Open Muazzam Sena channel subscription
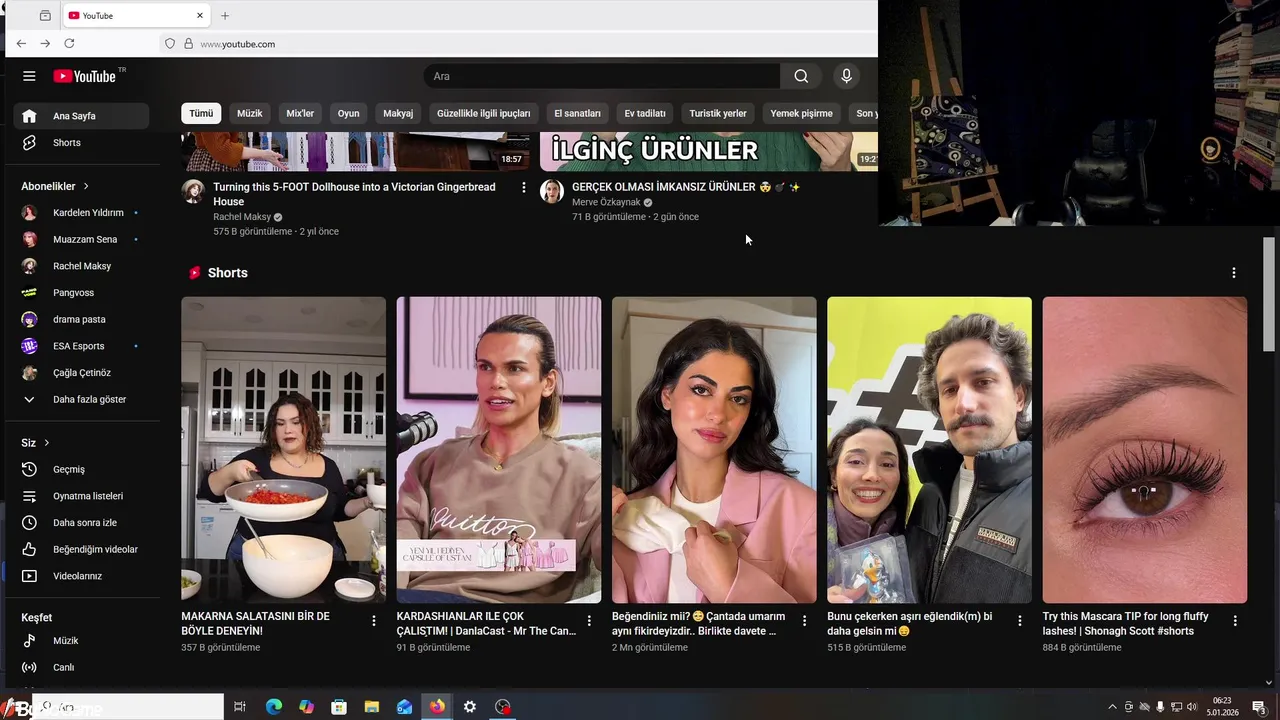This screenshot has width=1280, height=720. pos(81,239)
